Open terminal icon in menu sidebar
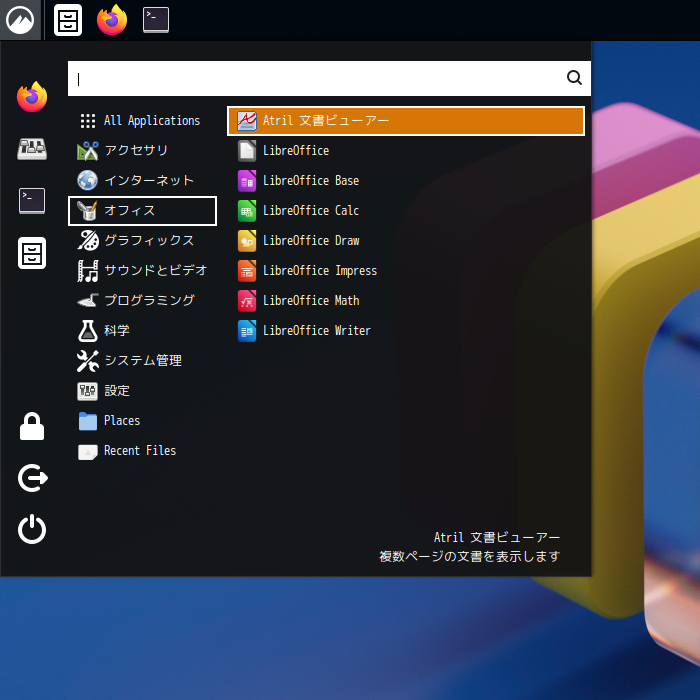This screenshot has width=700, height=700. point(32,201)
